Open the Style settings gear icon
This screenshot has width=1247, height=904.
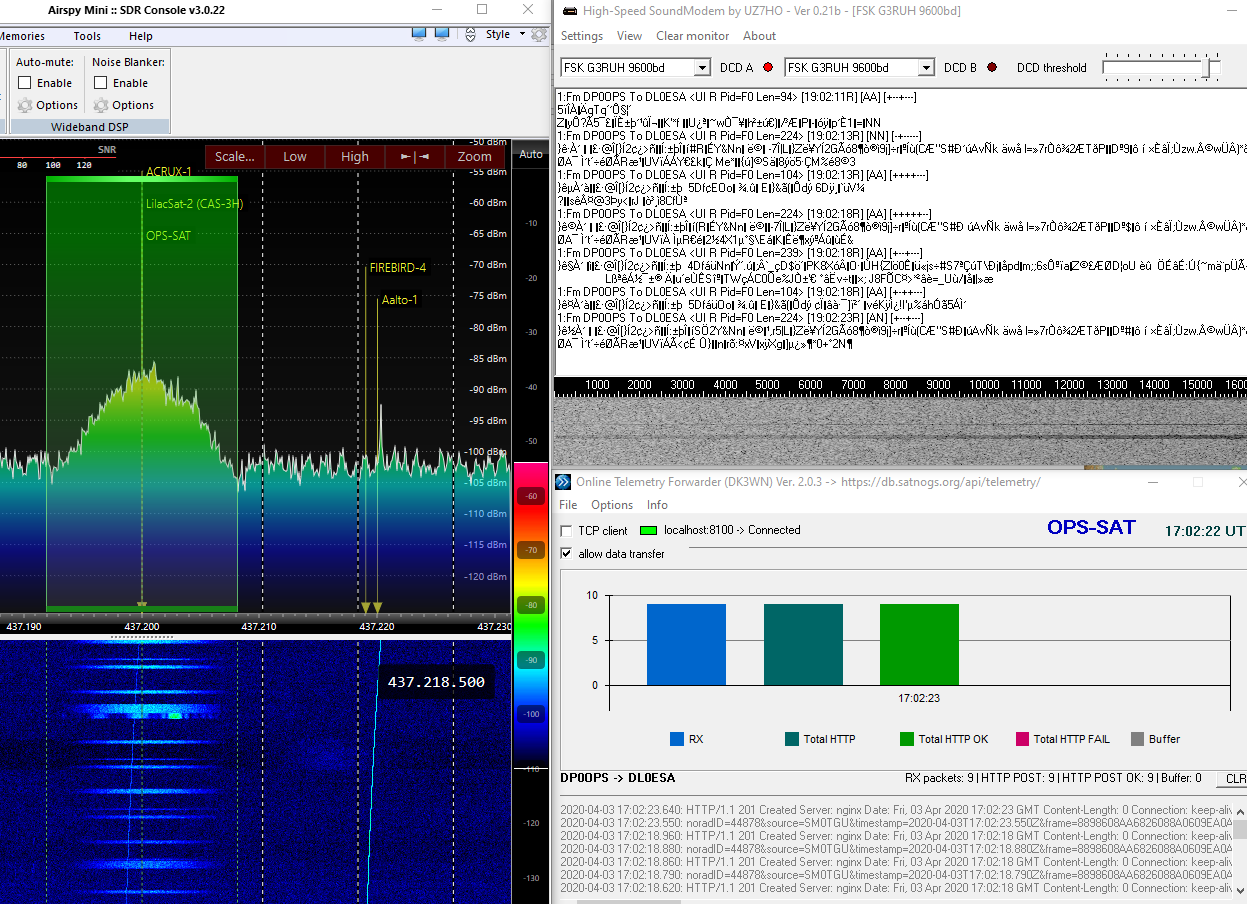pos(539,33)
